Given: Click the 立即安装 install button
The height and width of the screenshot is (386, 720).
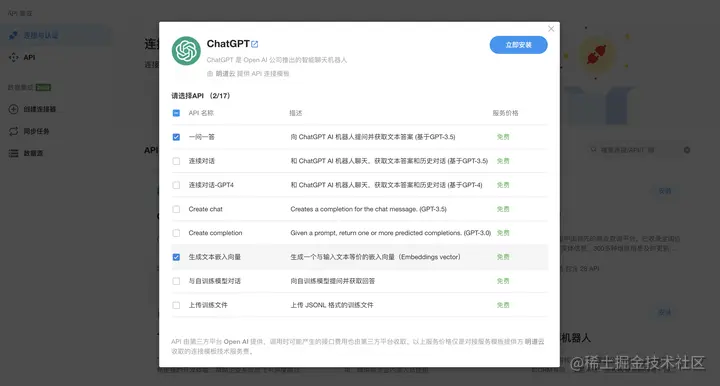Looking at the screenshot, I should pyautogui.click(x=518, y=45).
